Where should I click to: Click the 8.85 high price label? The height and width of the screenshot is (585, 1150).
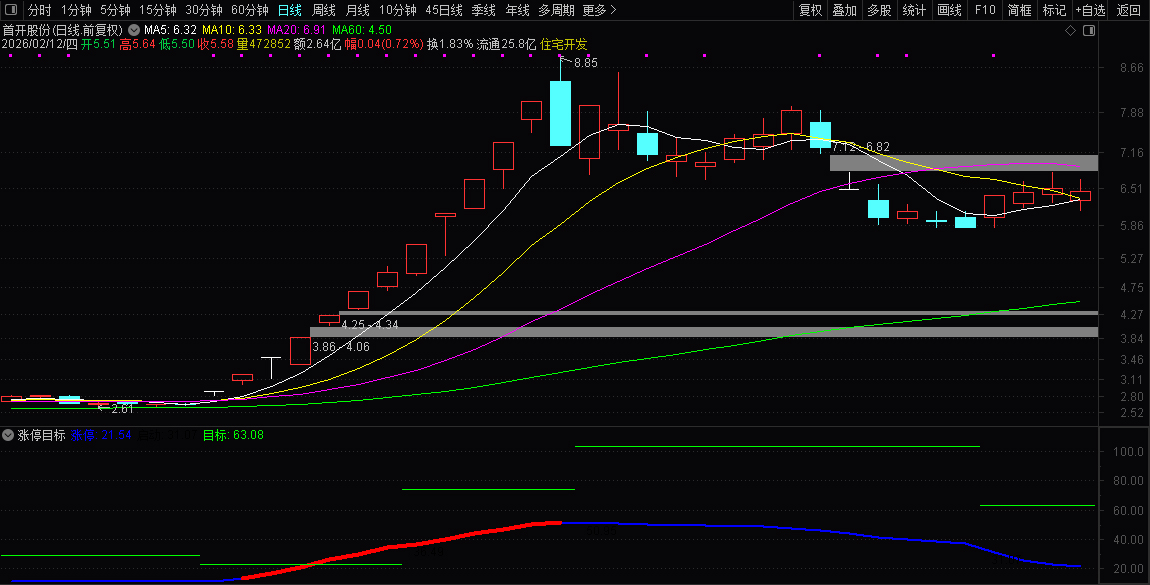[586, 63]
